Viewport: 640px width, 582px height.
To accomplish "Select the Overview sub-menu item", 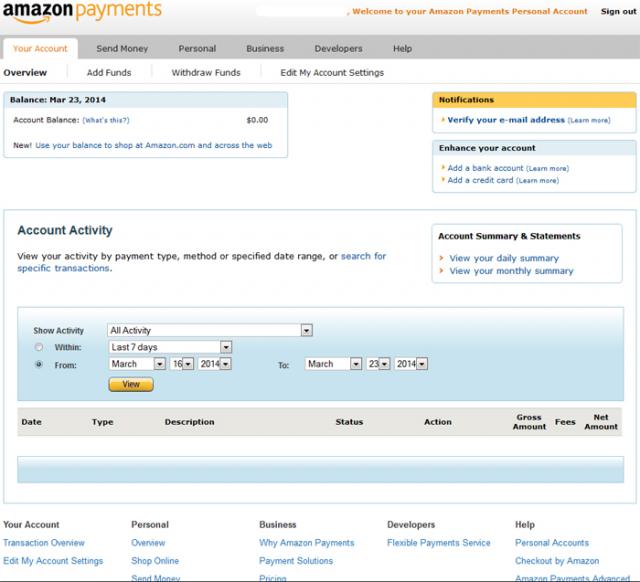I will (x=25, y=73).
